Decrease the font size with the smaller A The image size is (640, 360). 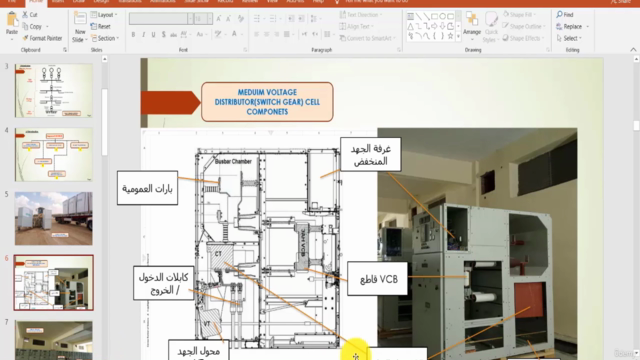tap(229, 19)
